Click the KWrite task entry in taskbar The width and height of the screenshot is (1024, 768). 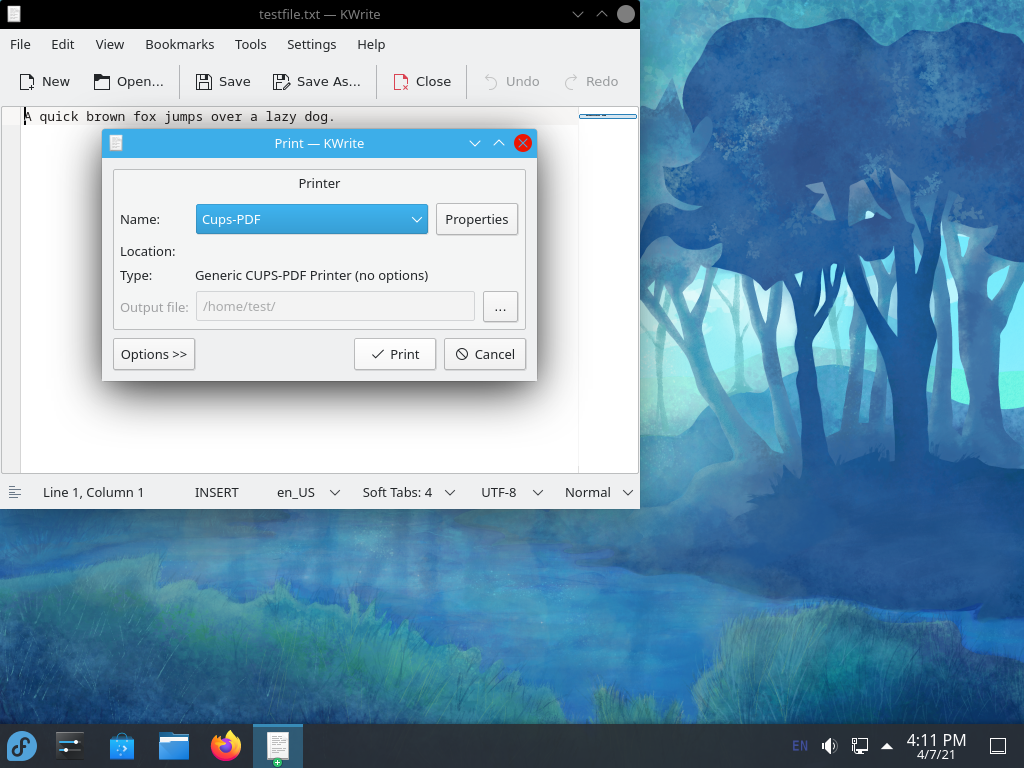pyautogui.click(x=278, y=746)
